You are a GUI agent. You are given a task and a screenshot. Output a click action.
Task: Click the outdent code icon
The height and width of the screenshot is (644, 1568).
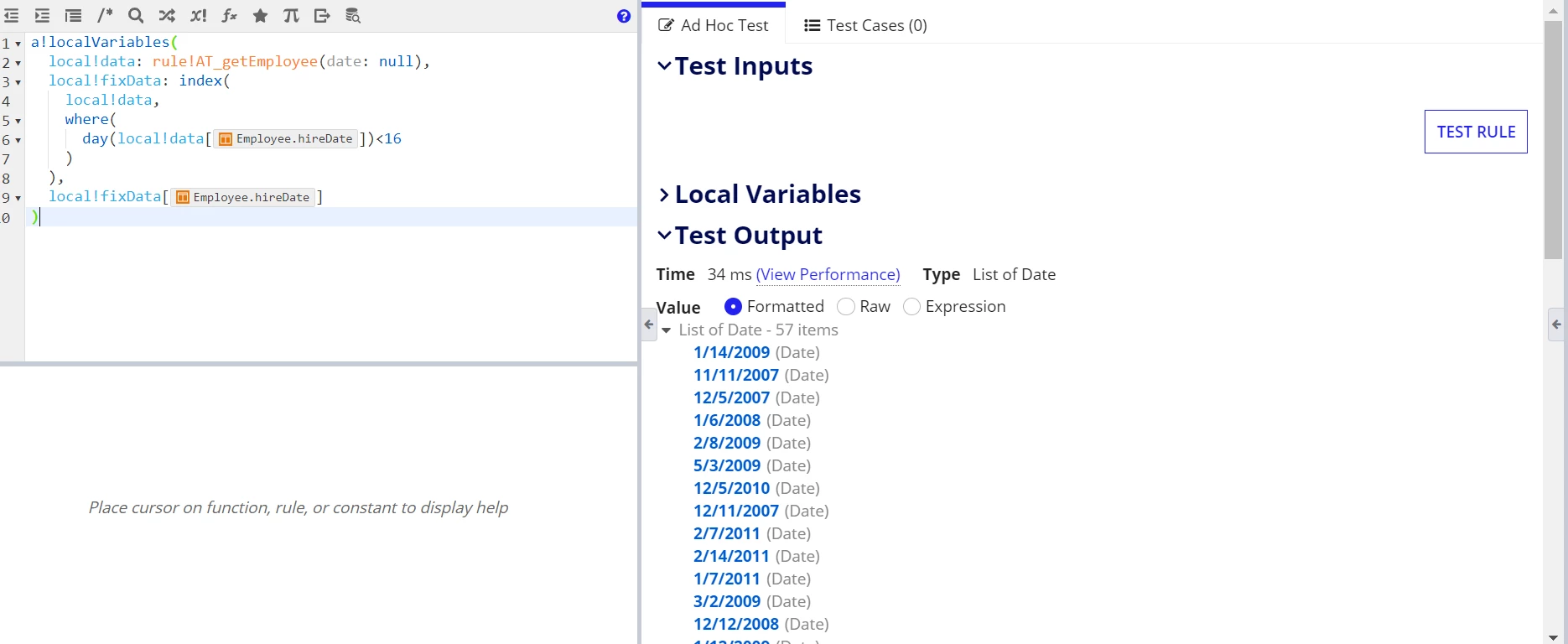(x=12, y=16)
